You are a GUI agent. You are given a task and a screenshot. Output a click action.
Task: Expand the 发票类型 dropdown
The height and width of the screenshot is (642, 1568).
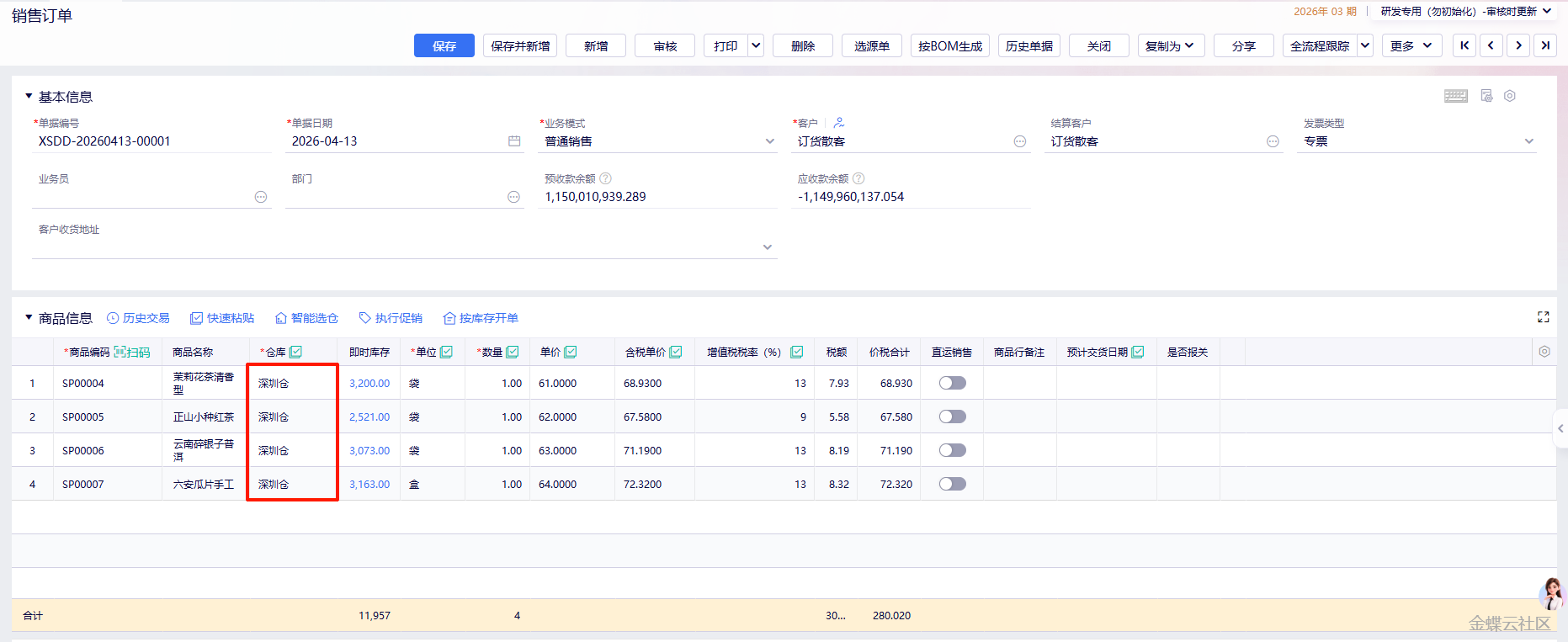pos(1528,141)
